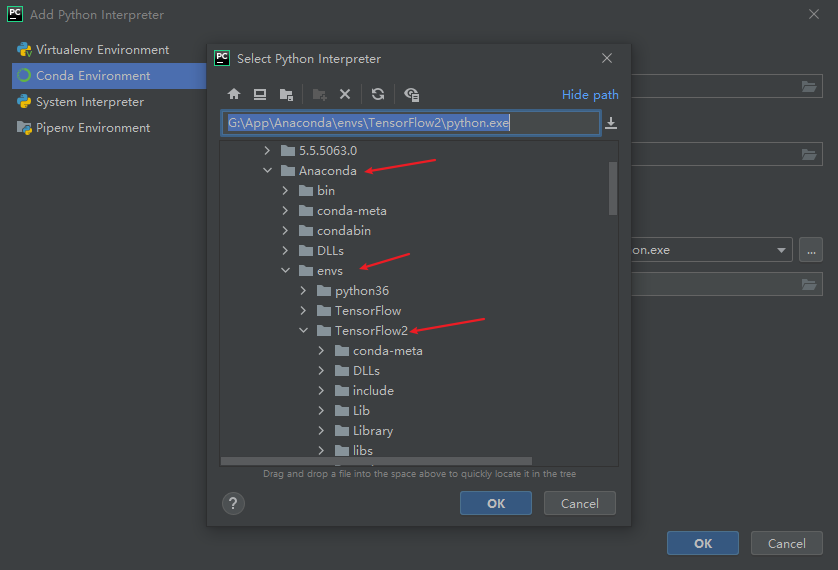This screenshot has height=570, width=838.
Task: Go to the home directory icon
Action: (234, 94)
